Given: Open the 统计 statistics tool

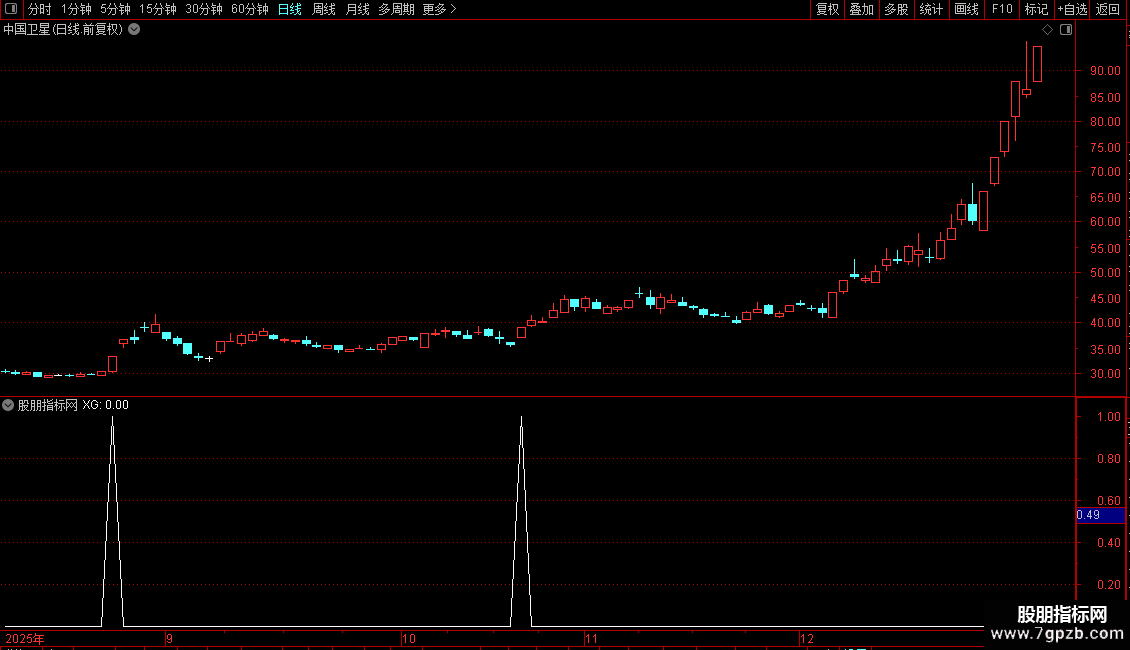Looking at the screenshot, I should [931, 9].
